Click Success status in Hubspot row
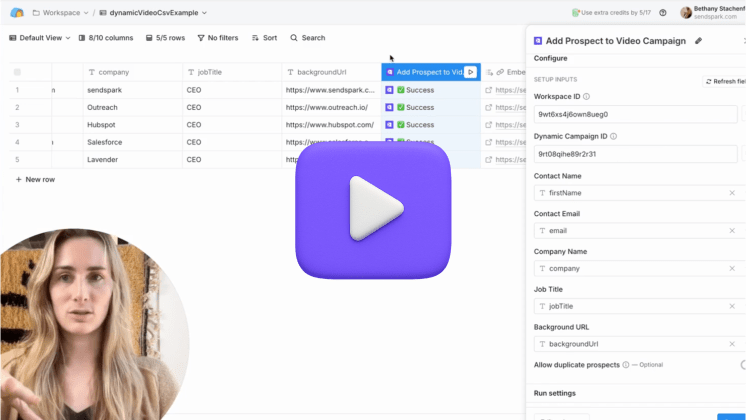This screenshot has width=746, height=420. coord(415,125)
